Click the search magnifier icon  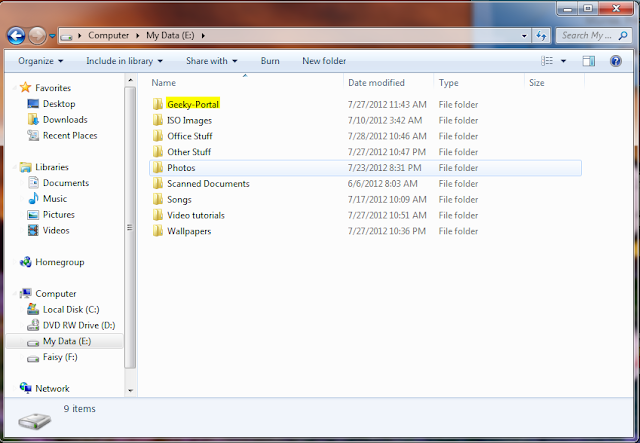[x=623, y=36]
